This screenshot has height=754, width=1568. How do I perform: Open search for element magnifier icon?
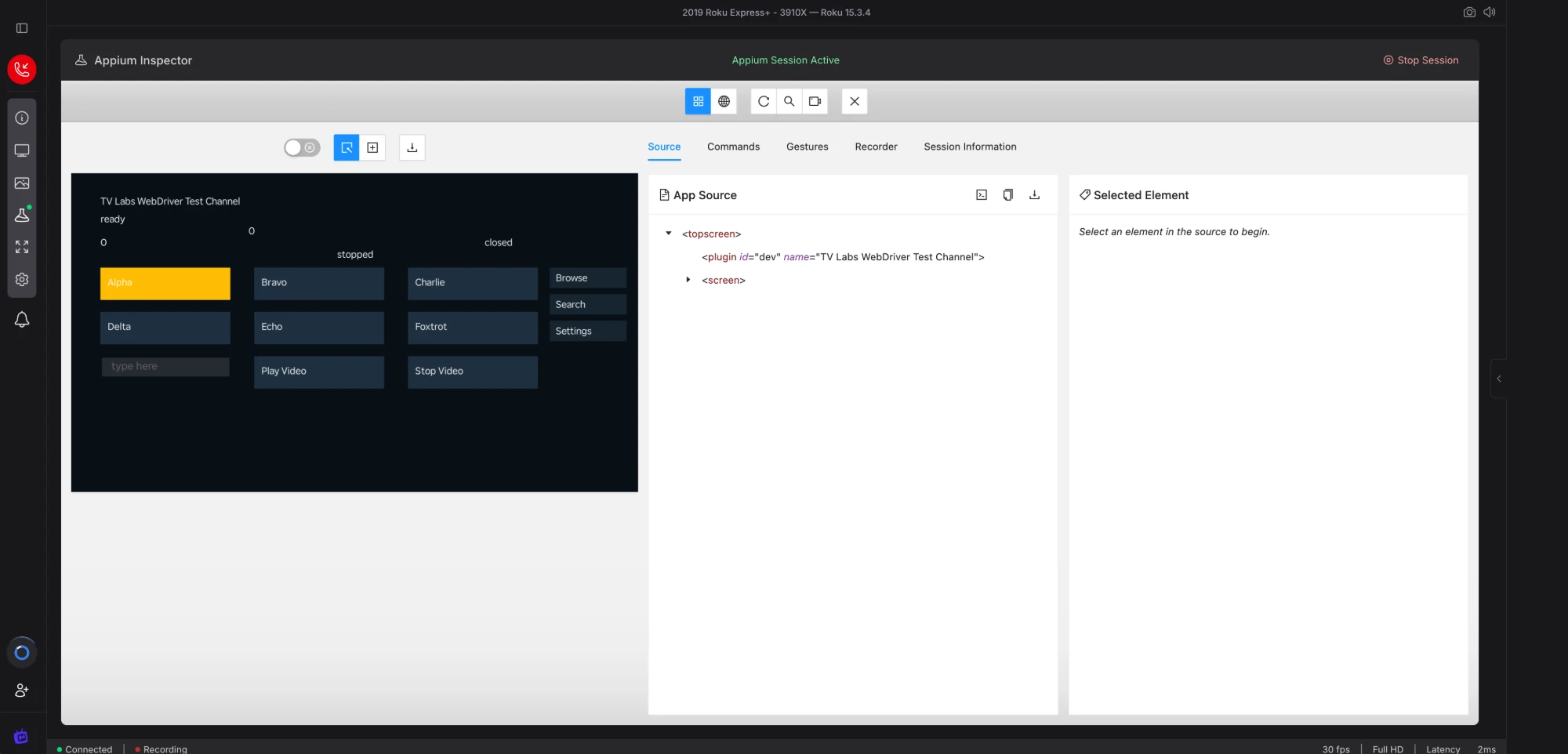(x=789, y=101)
